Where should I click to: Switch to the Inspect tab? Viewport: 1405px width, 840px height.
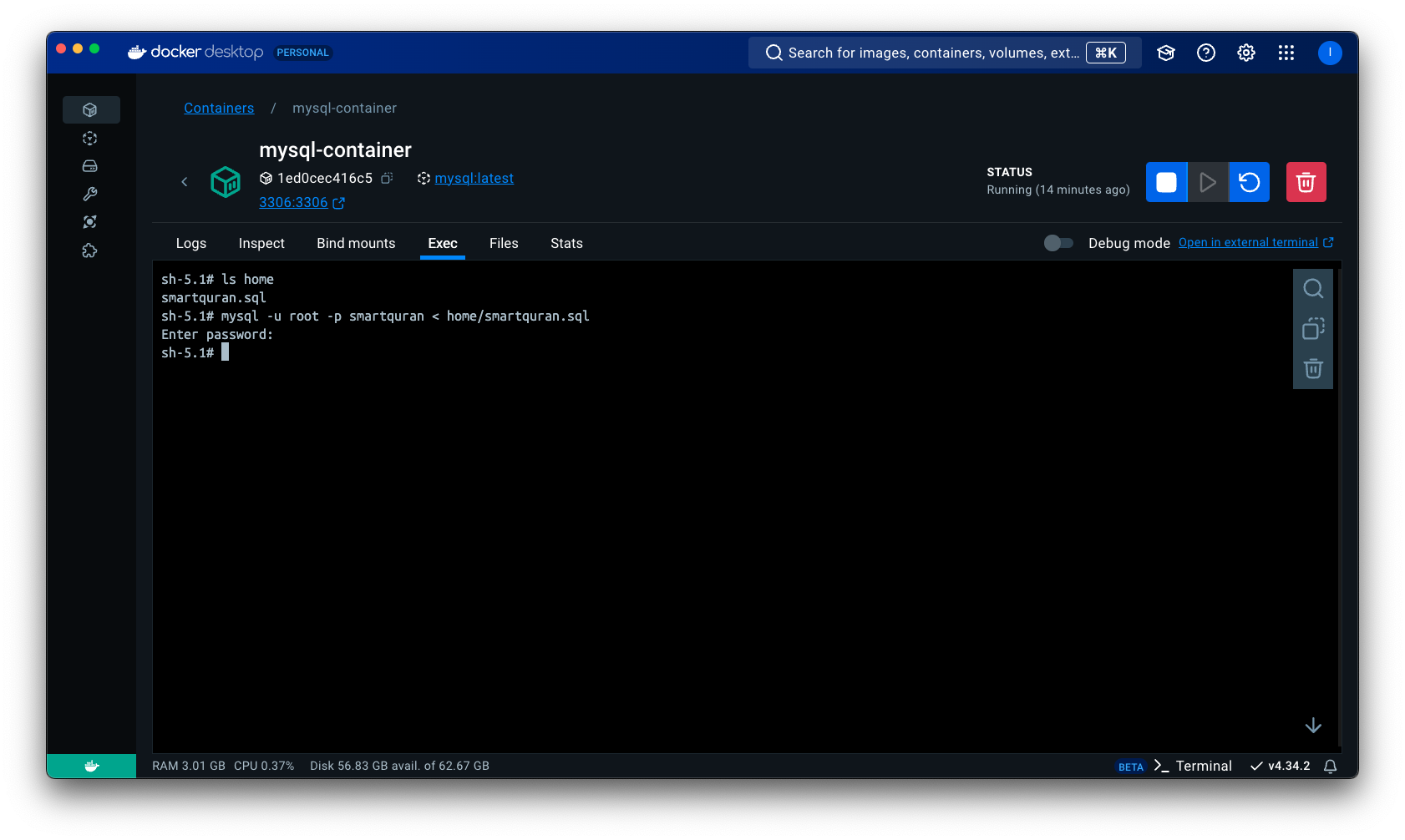[261, 243]
